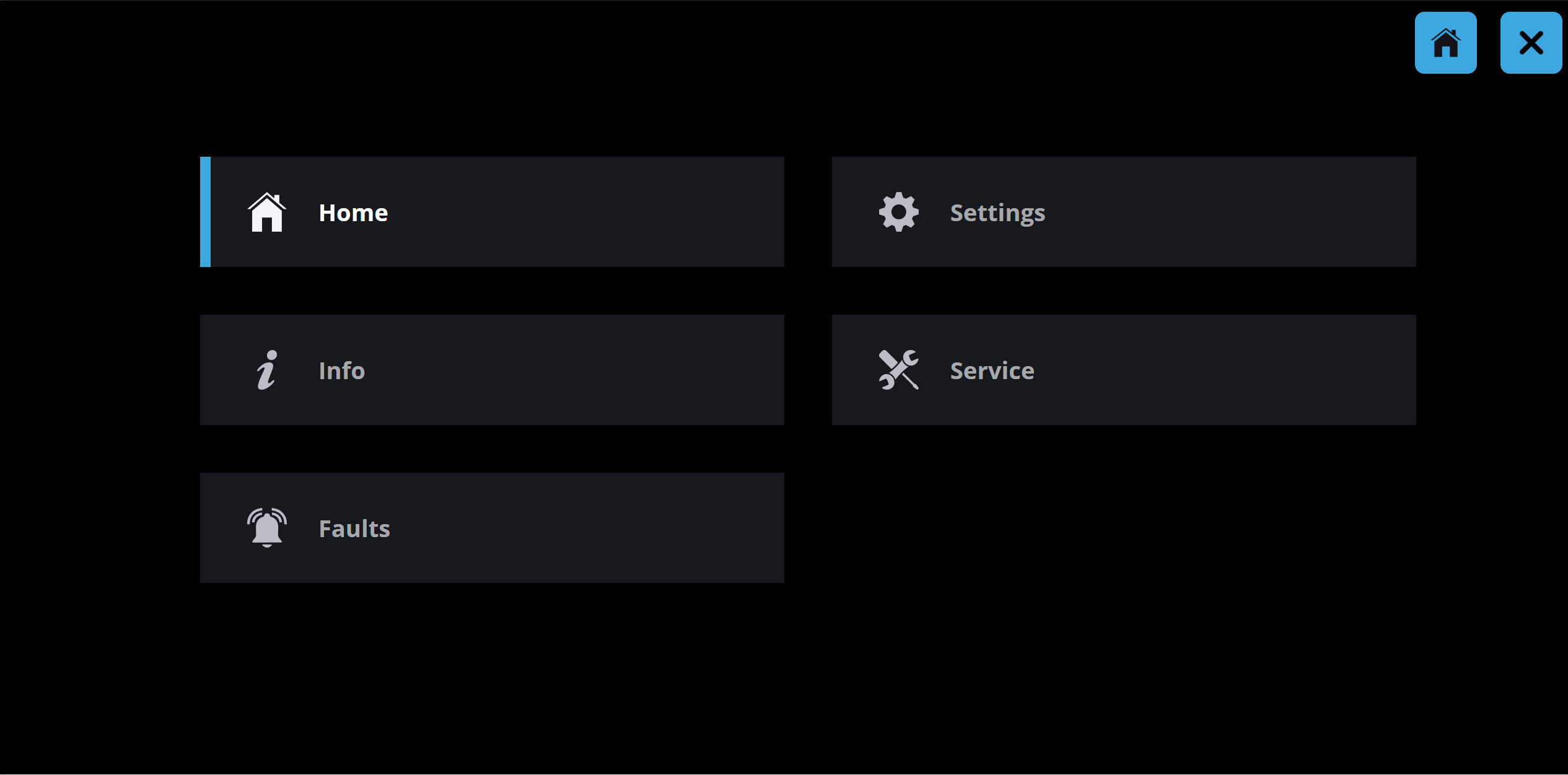Click the italic i Info icon
Image resolution: width=1568 pixels, height=775 pixels.
click(267, 370)
